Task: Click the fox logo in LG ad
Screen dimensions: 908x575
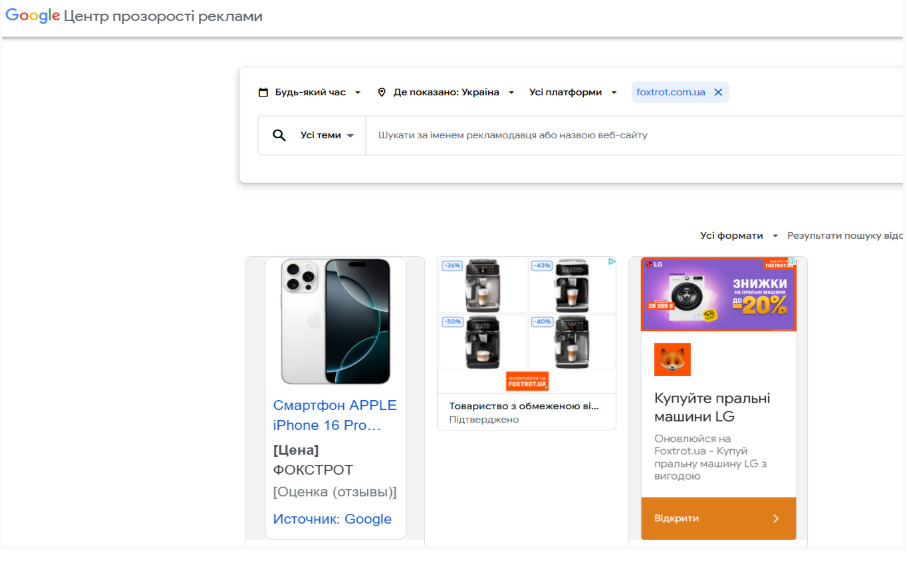Action: [672, 360]
